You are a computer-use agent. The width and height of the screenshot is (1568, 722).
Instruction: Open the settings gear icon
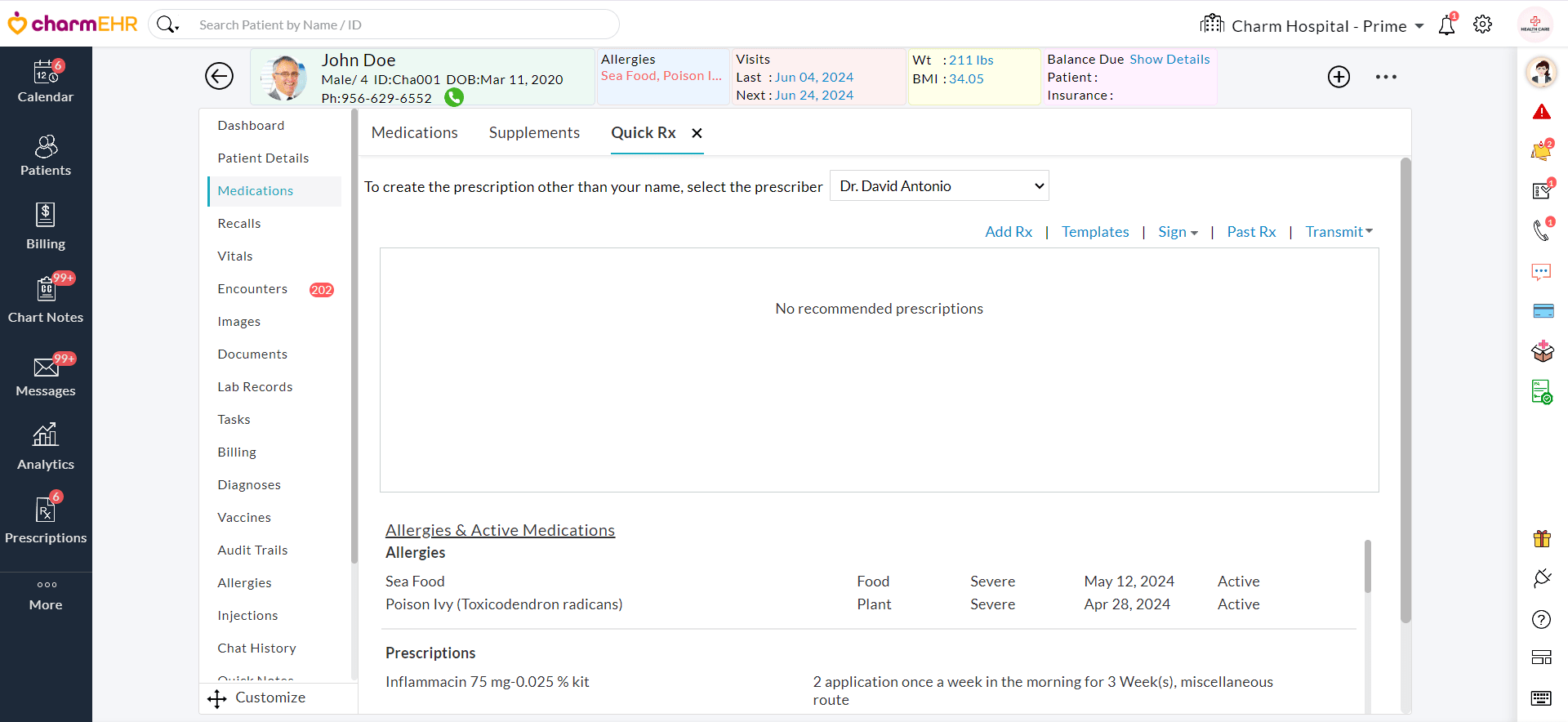(x=1482, y=25)
